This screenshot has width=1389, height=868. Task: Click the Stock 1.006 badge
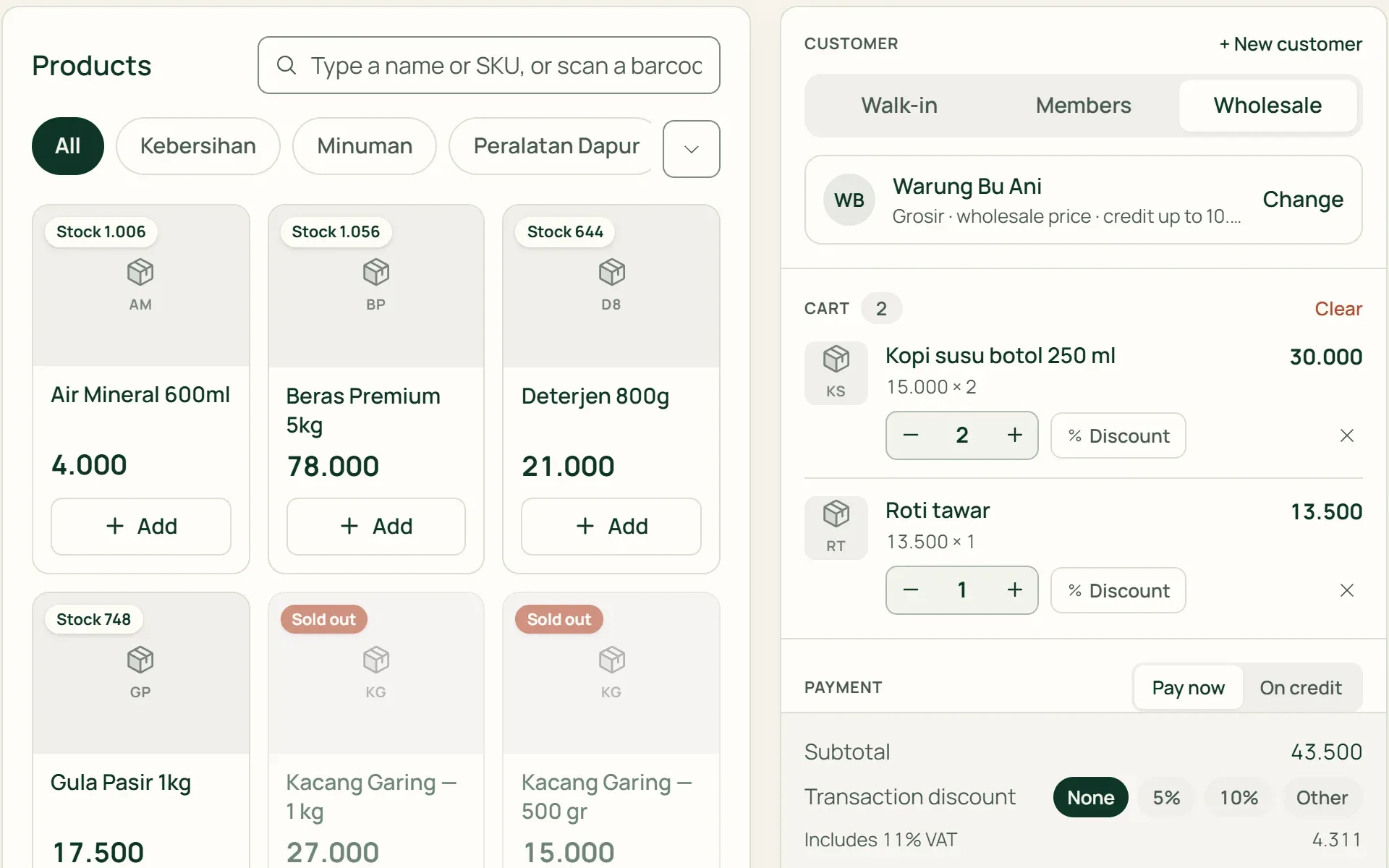pyautogui.click(x=101, y=232)
